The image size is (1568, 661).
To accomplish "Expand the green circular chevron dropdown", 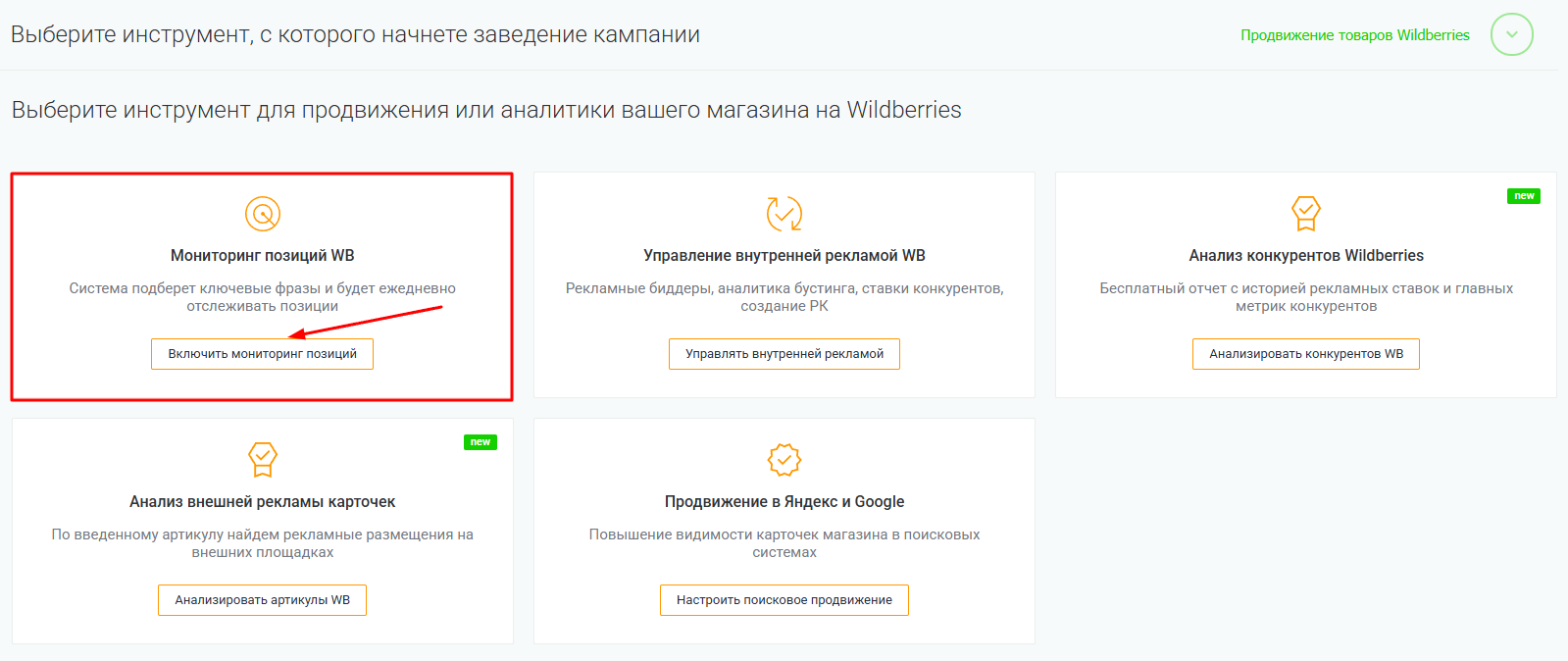I will click(1512, 34).
